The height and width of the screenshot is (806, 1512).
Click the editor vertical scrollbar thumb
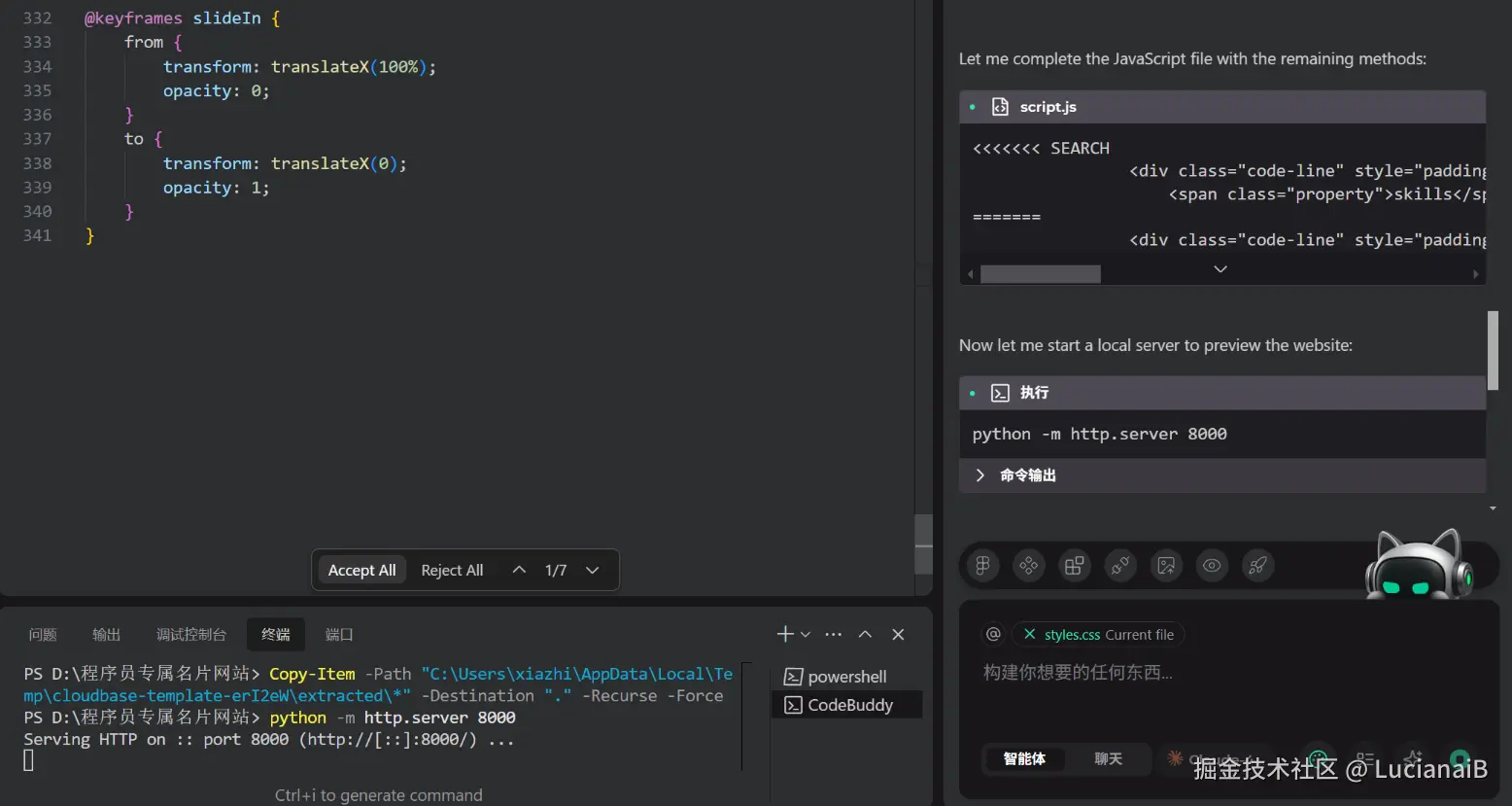[x=924, y=544]
